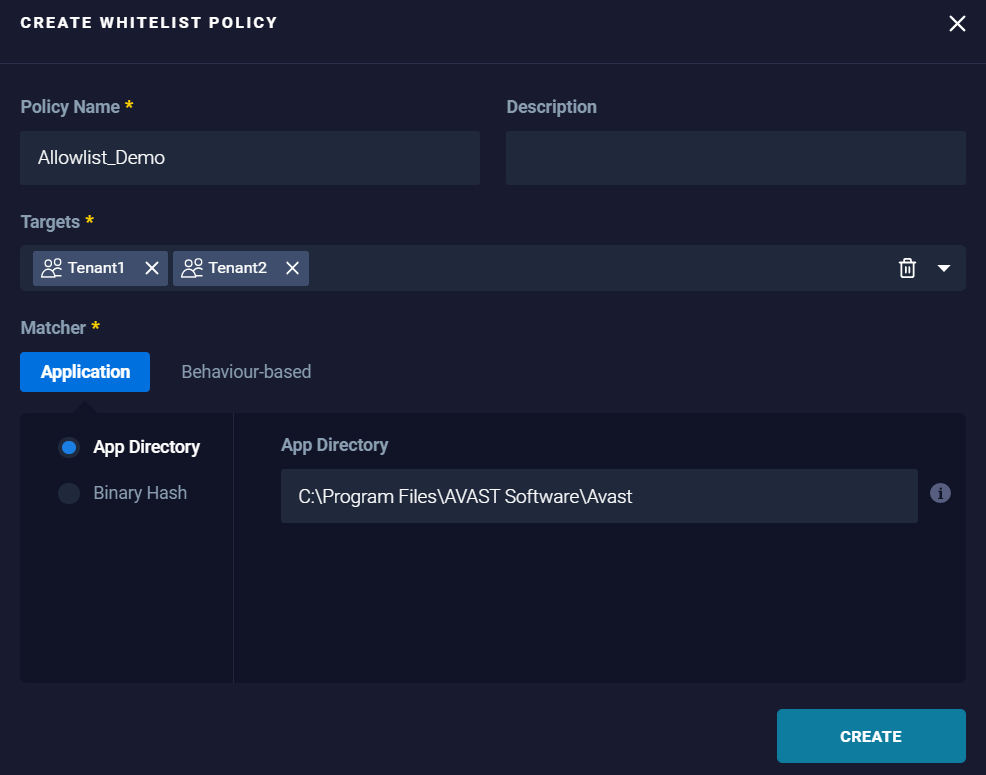Select the Application matcher tab

(x=84, y=371)
